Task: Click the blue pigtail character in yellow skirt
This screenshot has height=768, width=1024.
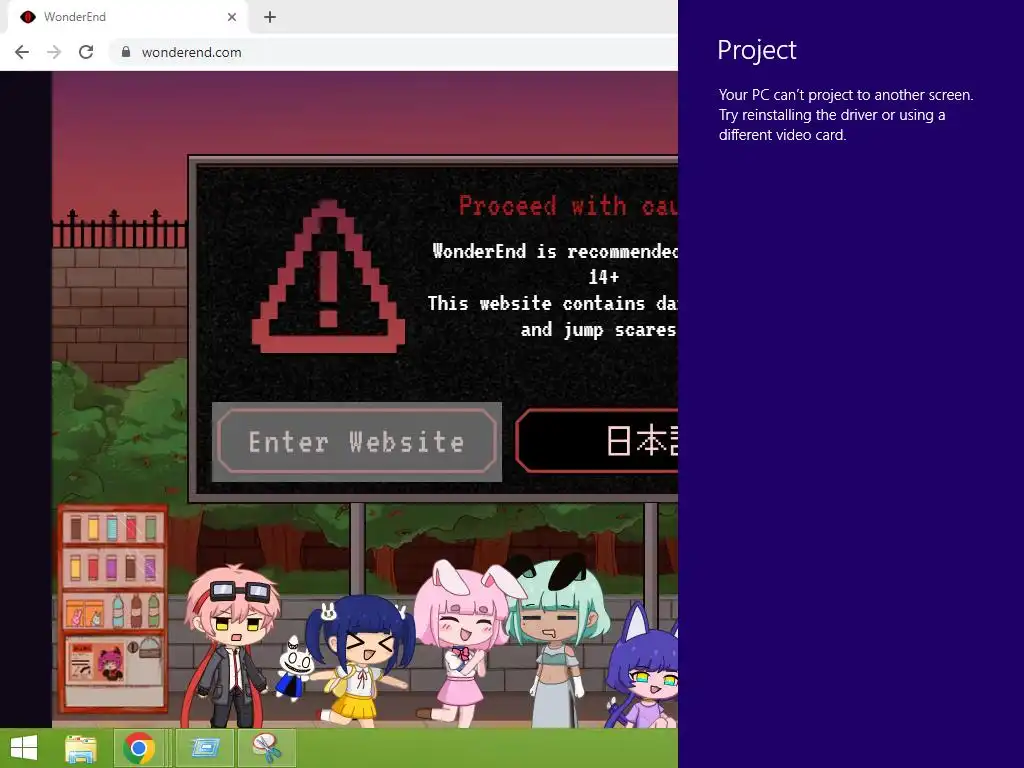Action: 360,661
